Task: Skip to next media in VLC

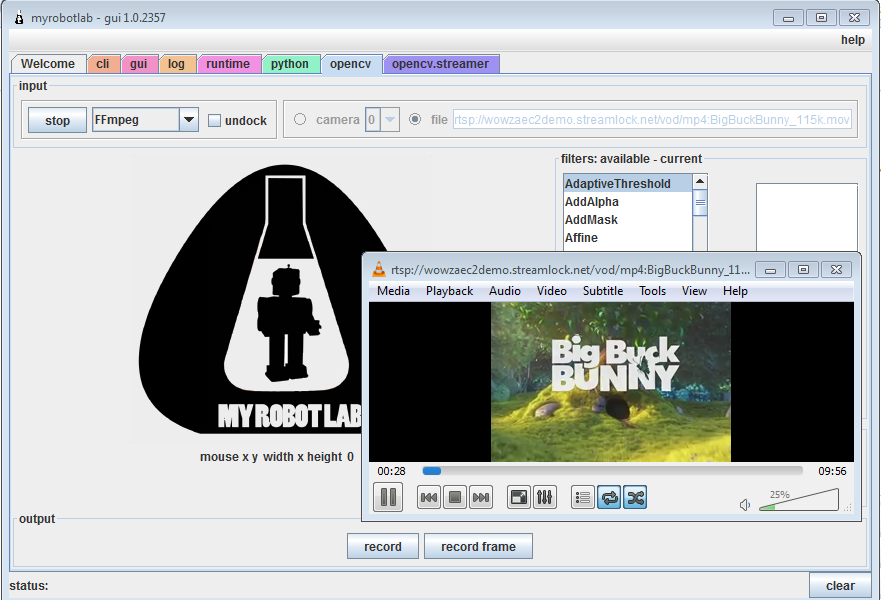Action: point(480,497)
